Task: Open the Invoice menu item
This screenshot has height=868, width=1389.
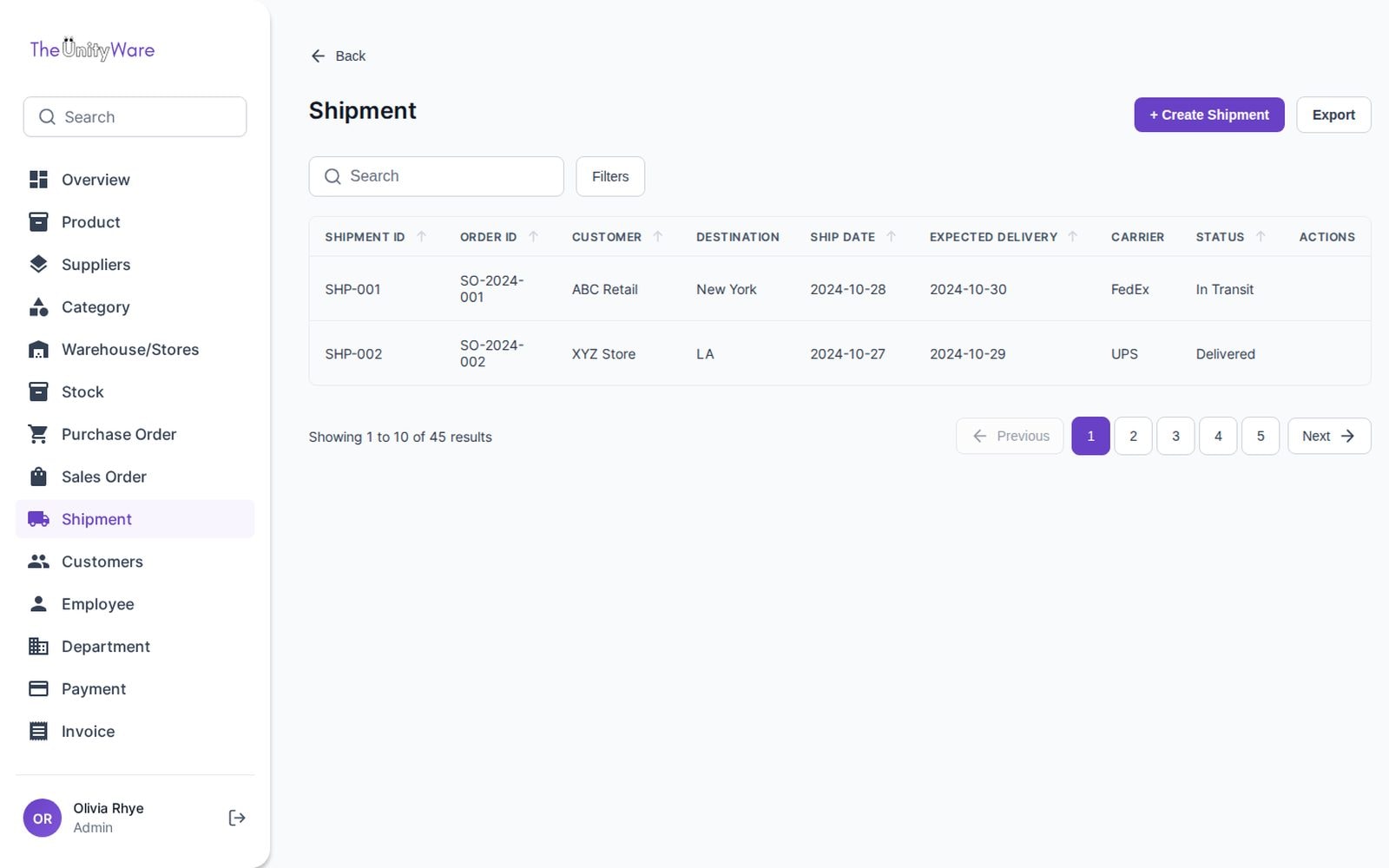Action: (x=135, y=732)
